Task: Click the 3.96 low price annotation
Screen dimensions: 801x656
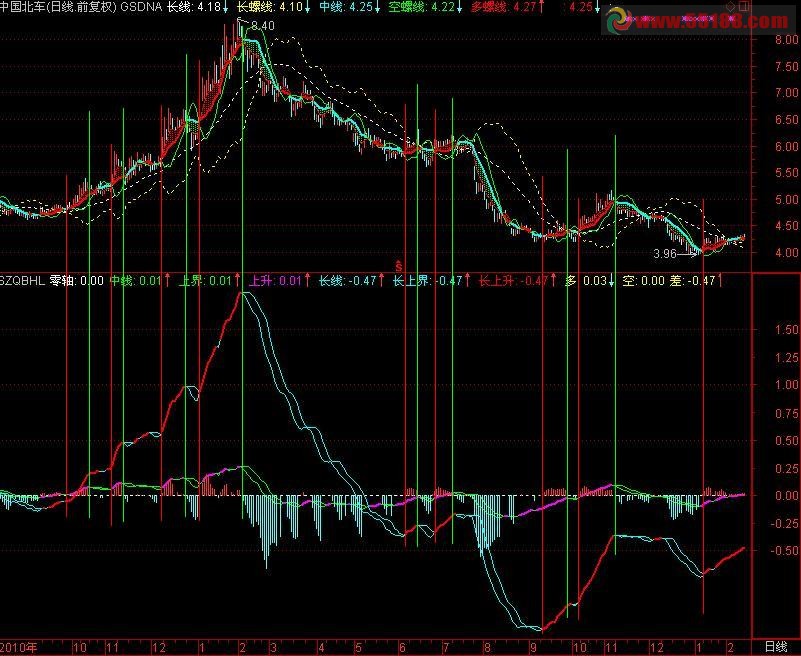Action: click(x=665, y=254)
